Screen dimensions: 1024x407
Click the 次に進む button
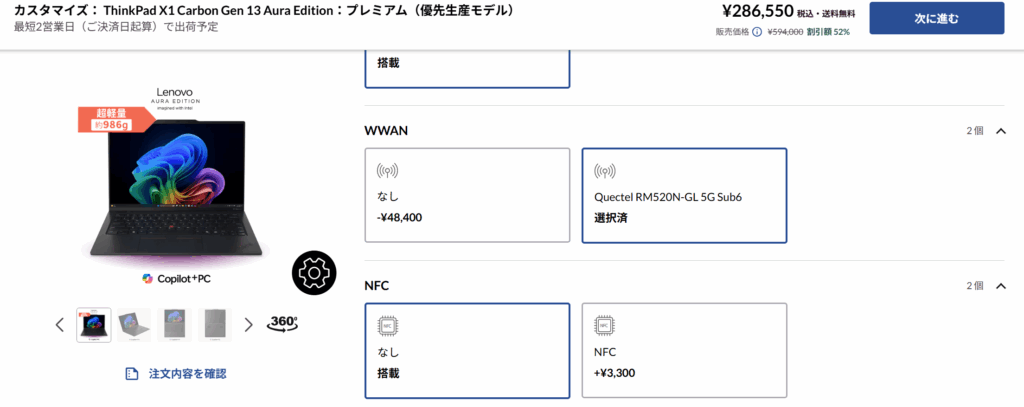[x=936, y=18]
